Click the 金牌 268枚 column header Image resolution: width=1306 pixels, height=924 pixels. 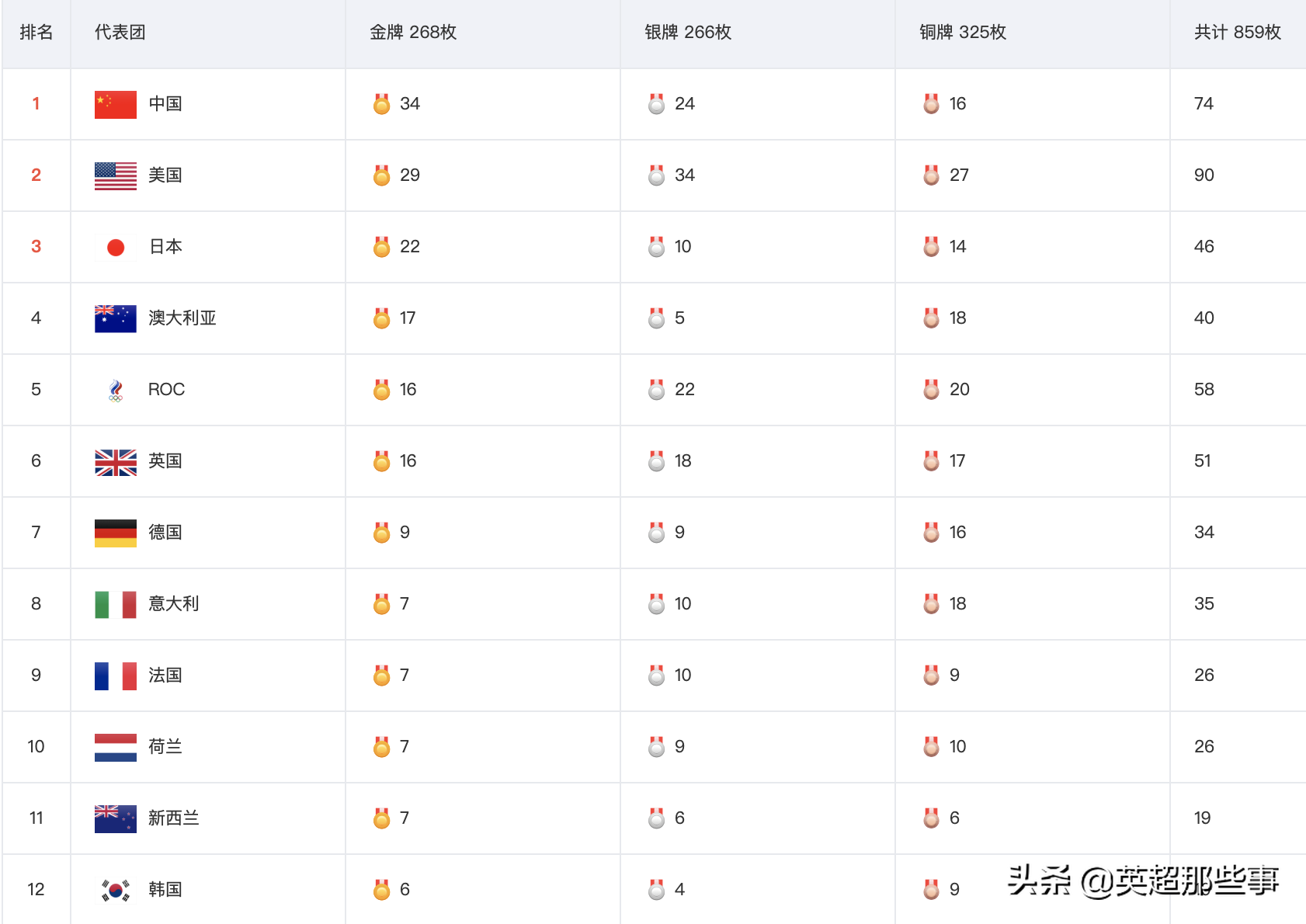[412, 33]
